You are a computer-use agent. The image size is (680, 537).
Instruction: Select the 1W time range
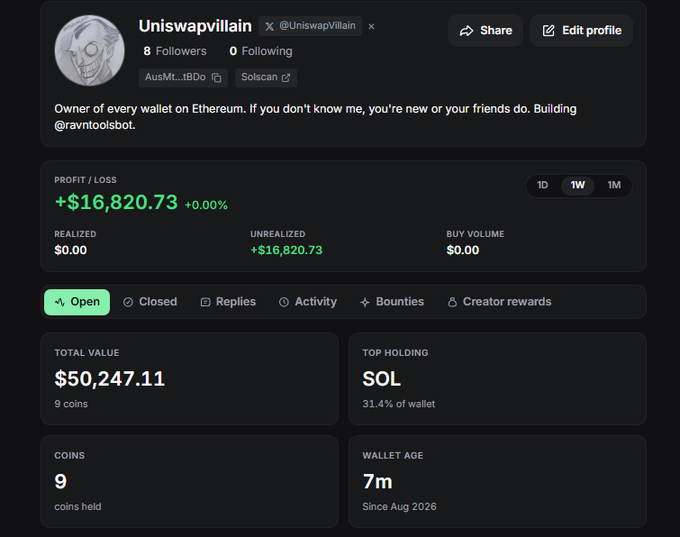(578, 185)
